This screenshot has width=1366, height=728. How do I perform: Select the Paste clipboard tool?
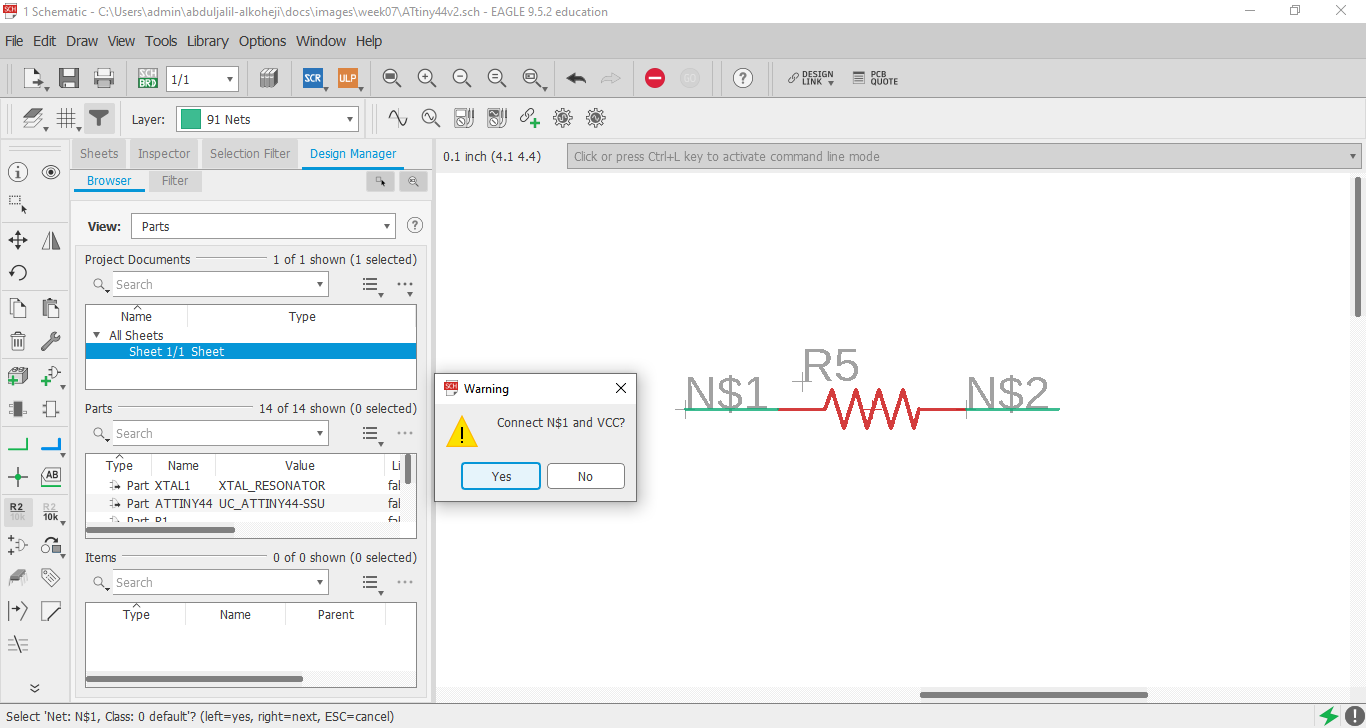[x=51, y=307]
